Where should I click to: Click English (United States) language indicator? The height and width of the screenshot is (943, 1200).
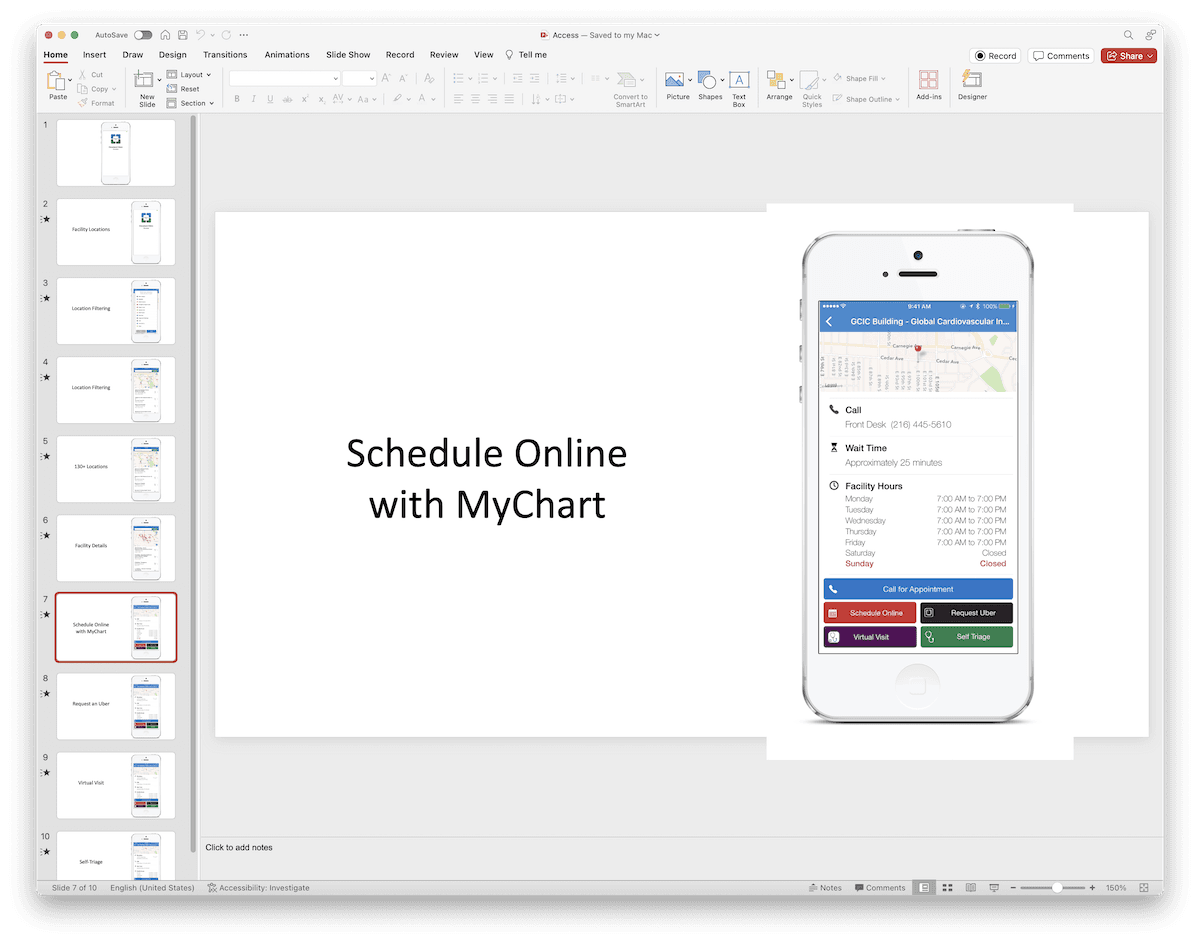coord(152,888)
